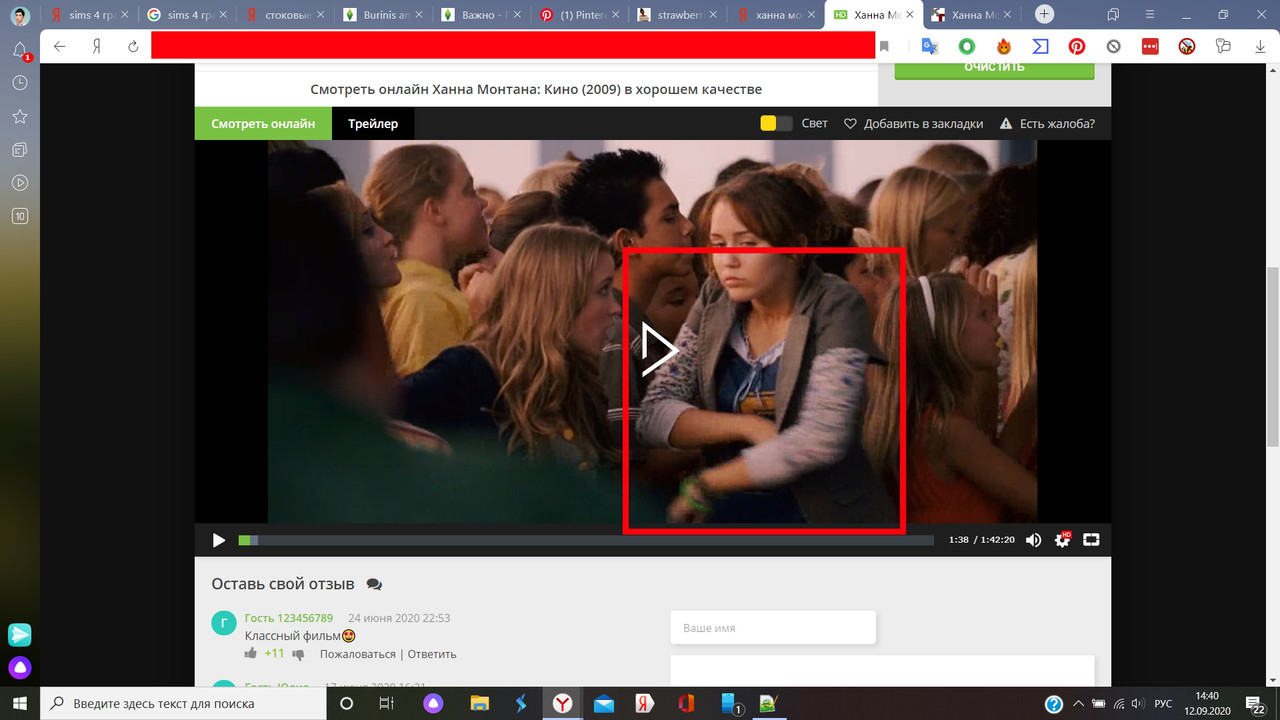1280x720 pixels.
Task: Switch to first sims 4 browser tab
Action: tap(89, 15)
